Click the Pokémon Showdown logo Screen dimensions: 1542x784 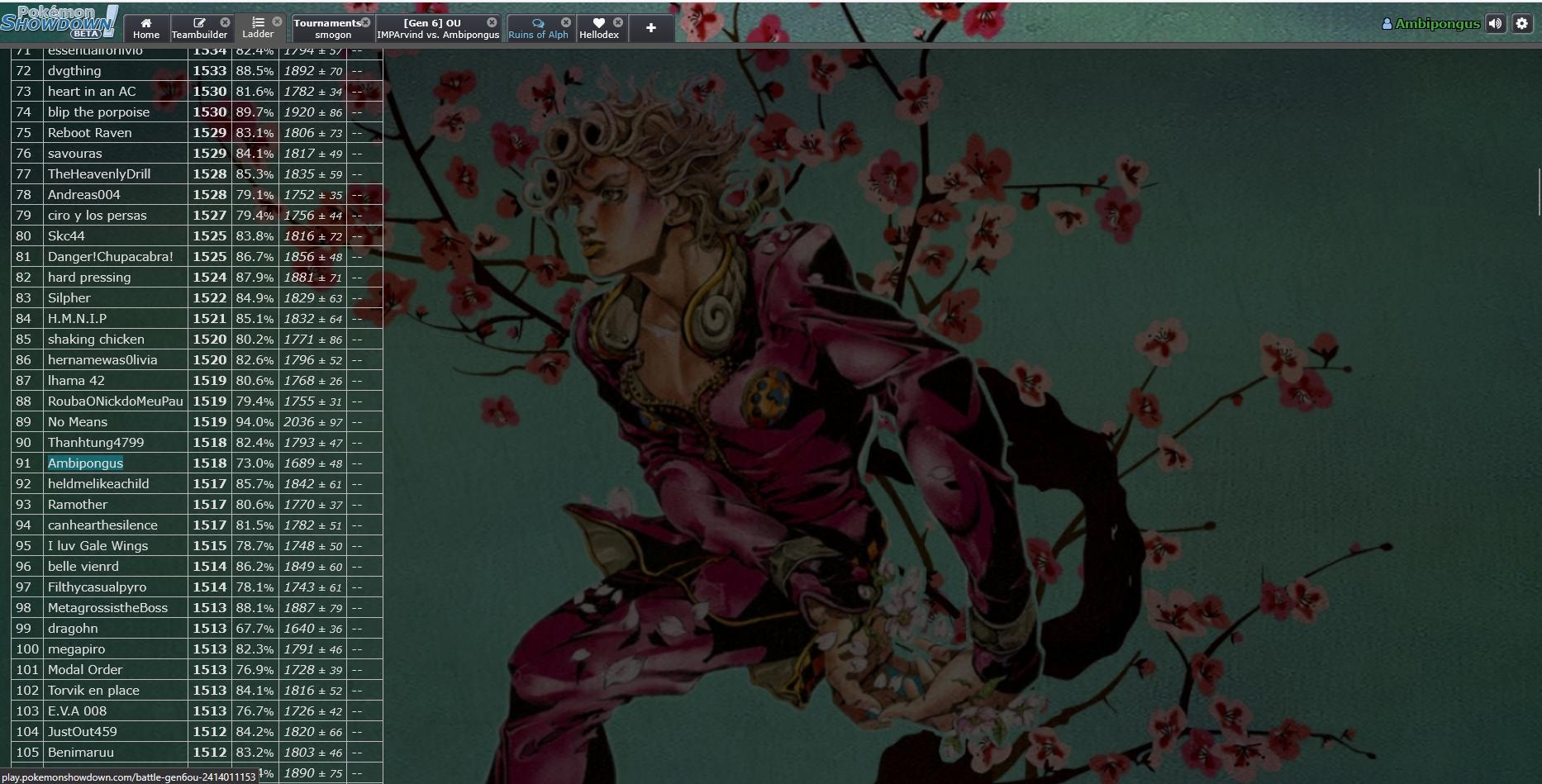click(59, 21)
